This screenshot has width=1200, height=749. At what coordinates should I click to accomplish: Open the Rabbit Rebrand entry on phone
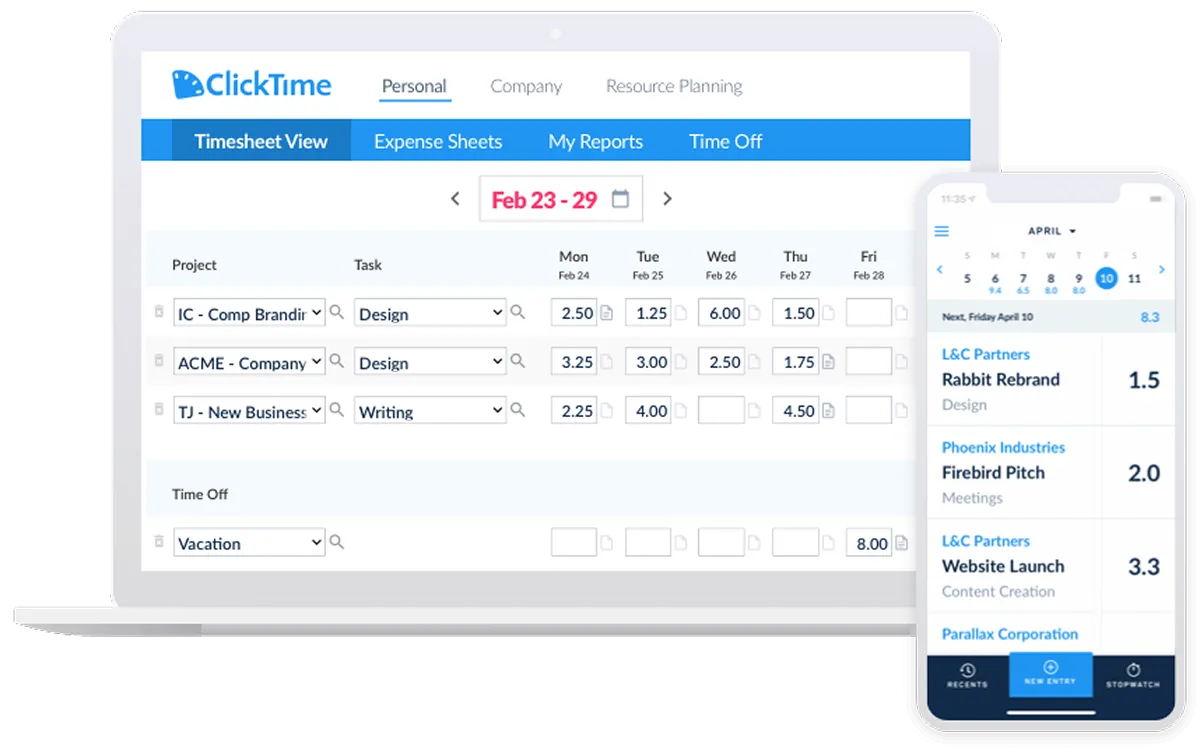tap(1051, 379)
